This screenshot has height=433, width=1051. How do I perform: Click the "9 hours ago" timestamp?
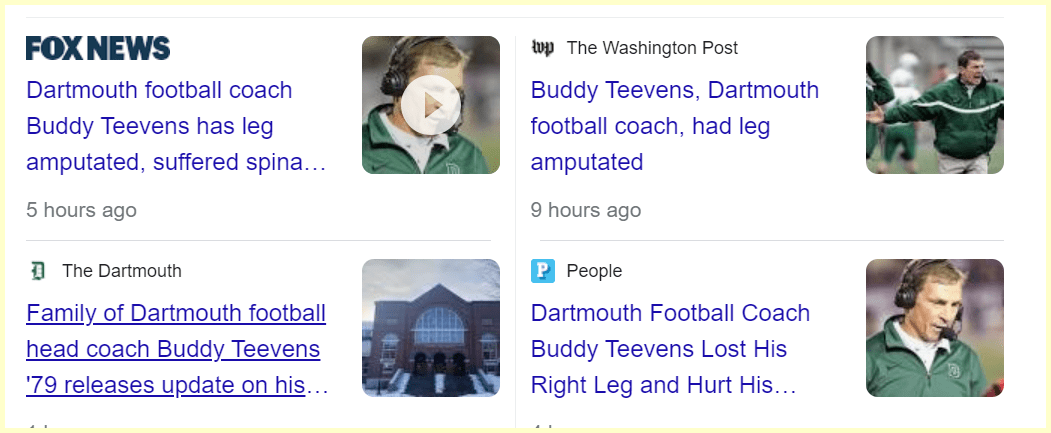(585, 210)
